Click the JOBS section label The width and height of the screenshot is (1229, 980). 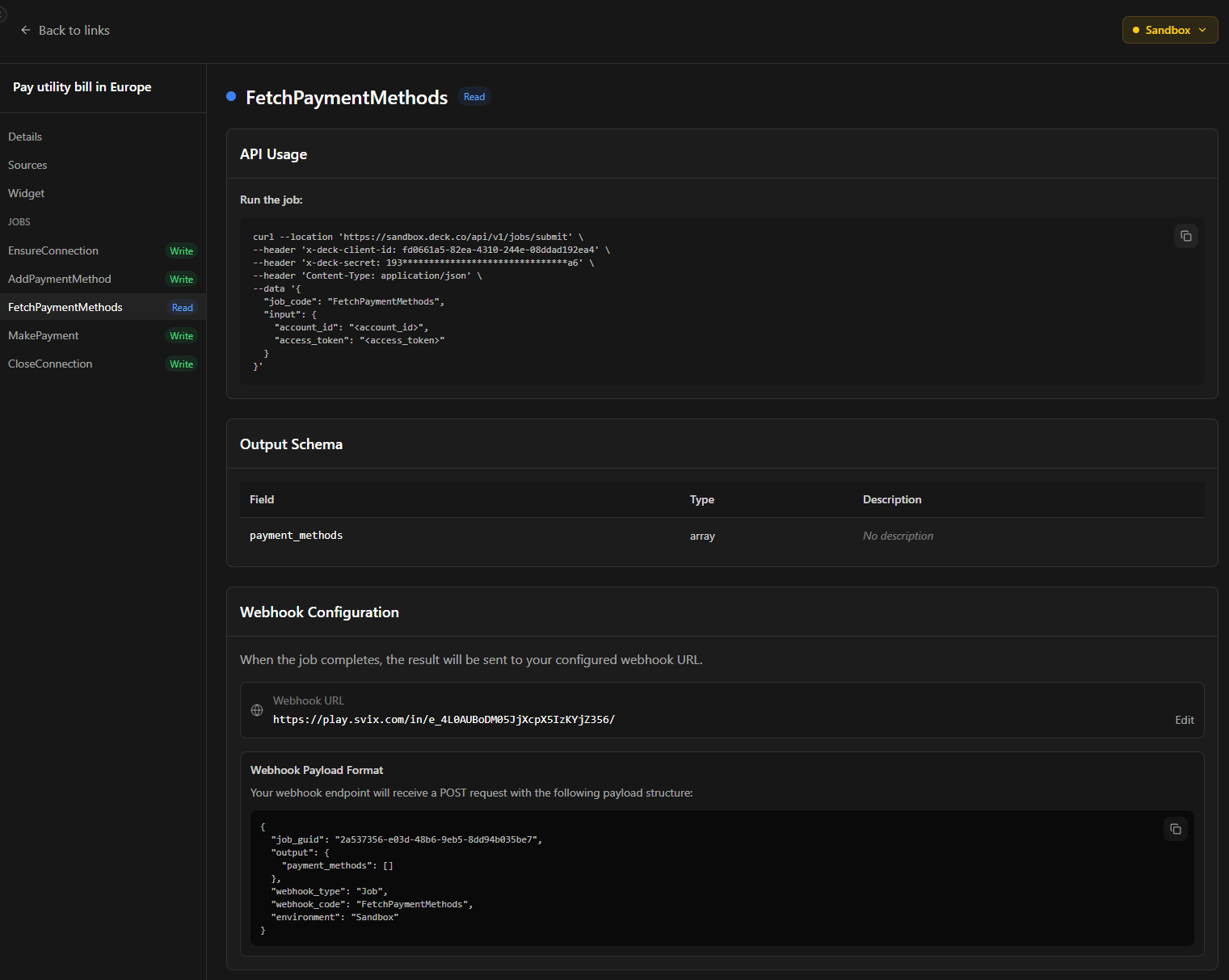[x=19, y=221]
